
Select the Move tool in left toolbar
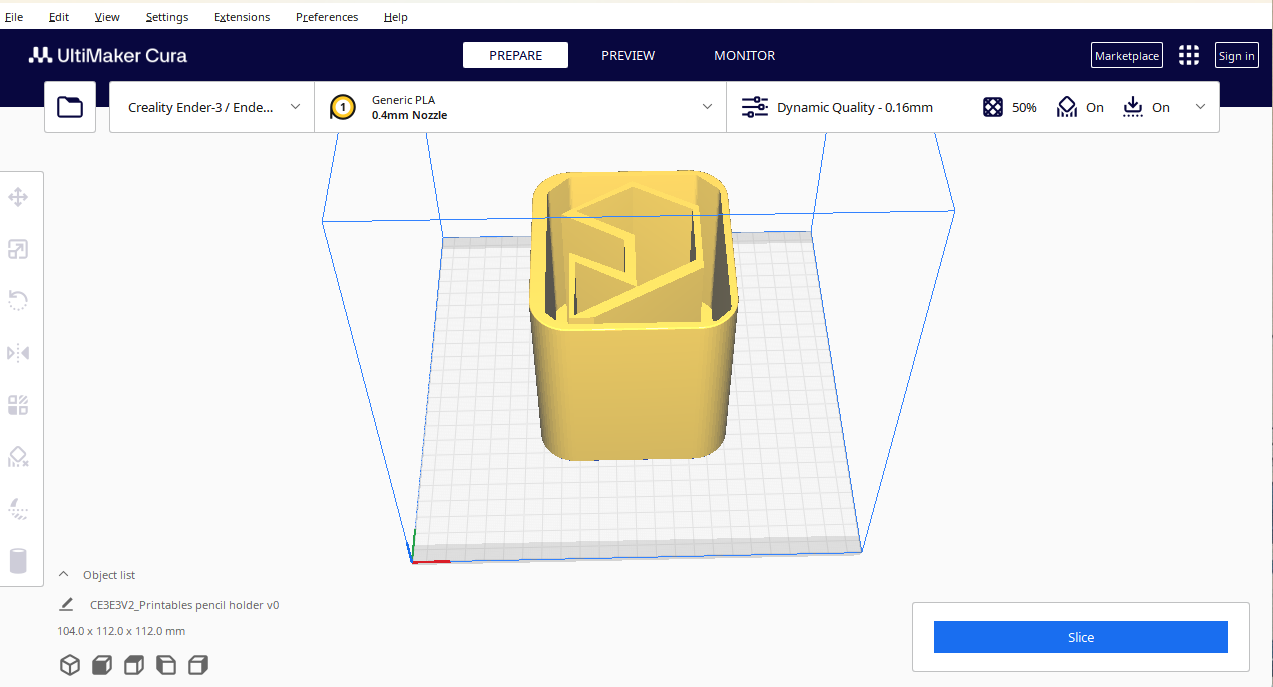pos(18,197)
